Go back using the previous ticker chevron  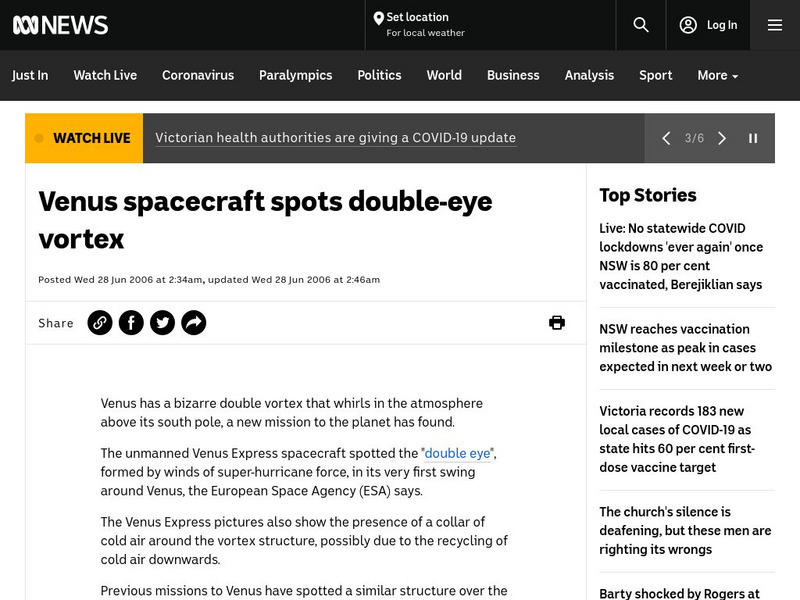[x=666, y=138]
